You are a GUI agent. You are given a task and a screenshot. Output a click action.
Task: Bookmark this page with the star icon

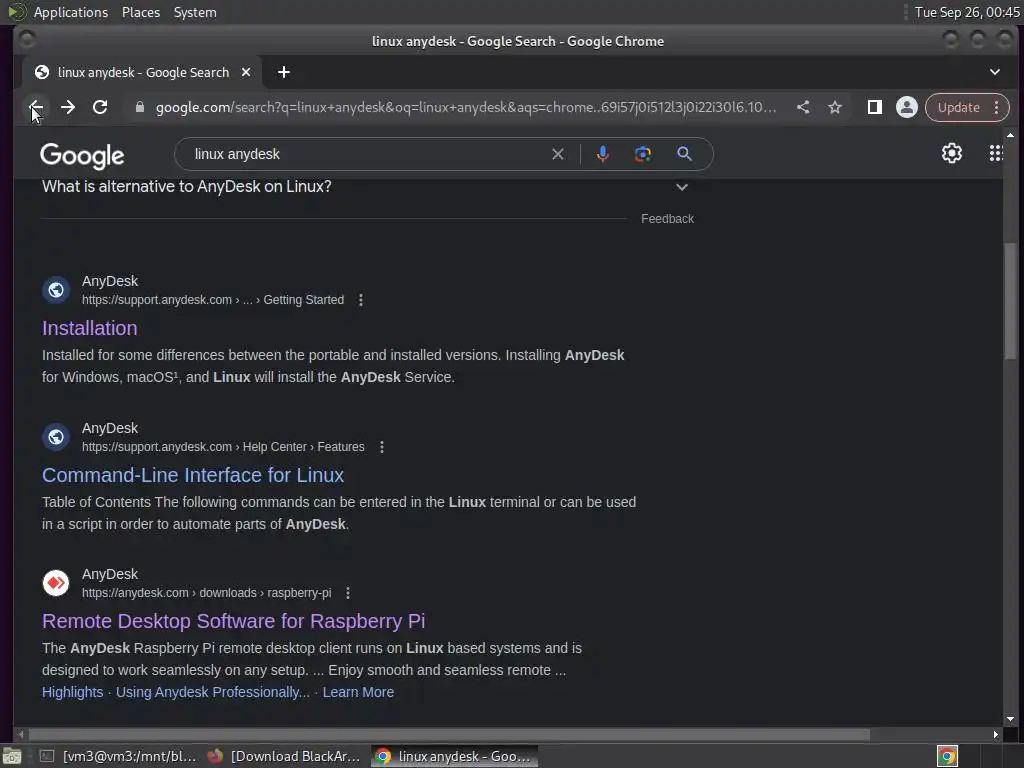tap(835, 107)
